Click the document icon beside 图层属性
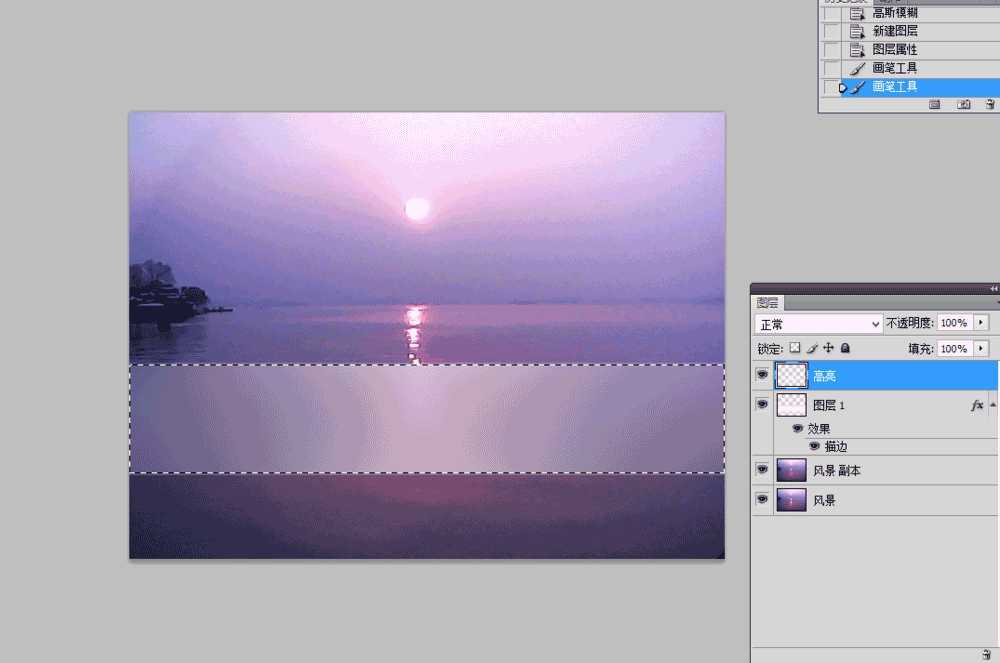 tap(858, 49)
